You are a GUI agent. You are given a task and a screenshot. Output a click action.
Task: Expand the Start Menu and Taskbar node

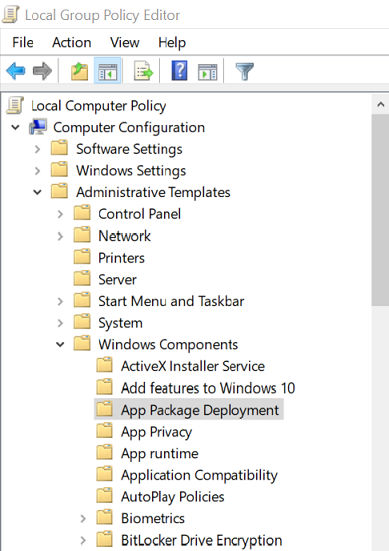(60, 301)
